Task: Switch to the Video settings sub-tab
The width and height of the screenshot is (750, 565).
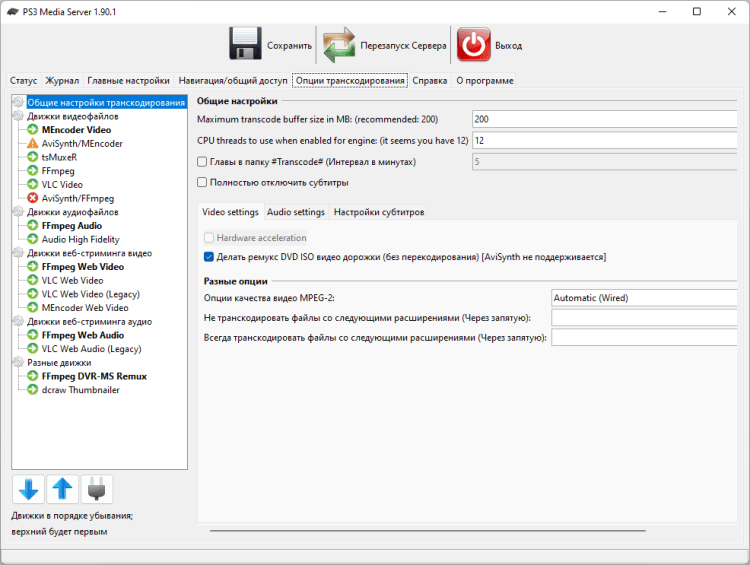Action: 230,212
